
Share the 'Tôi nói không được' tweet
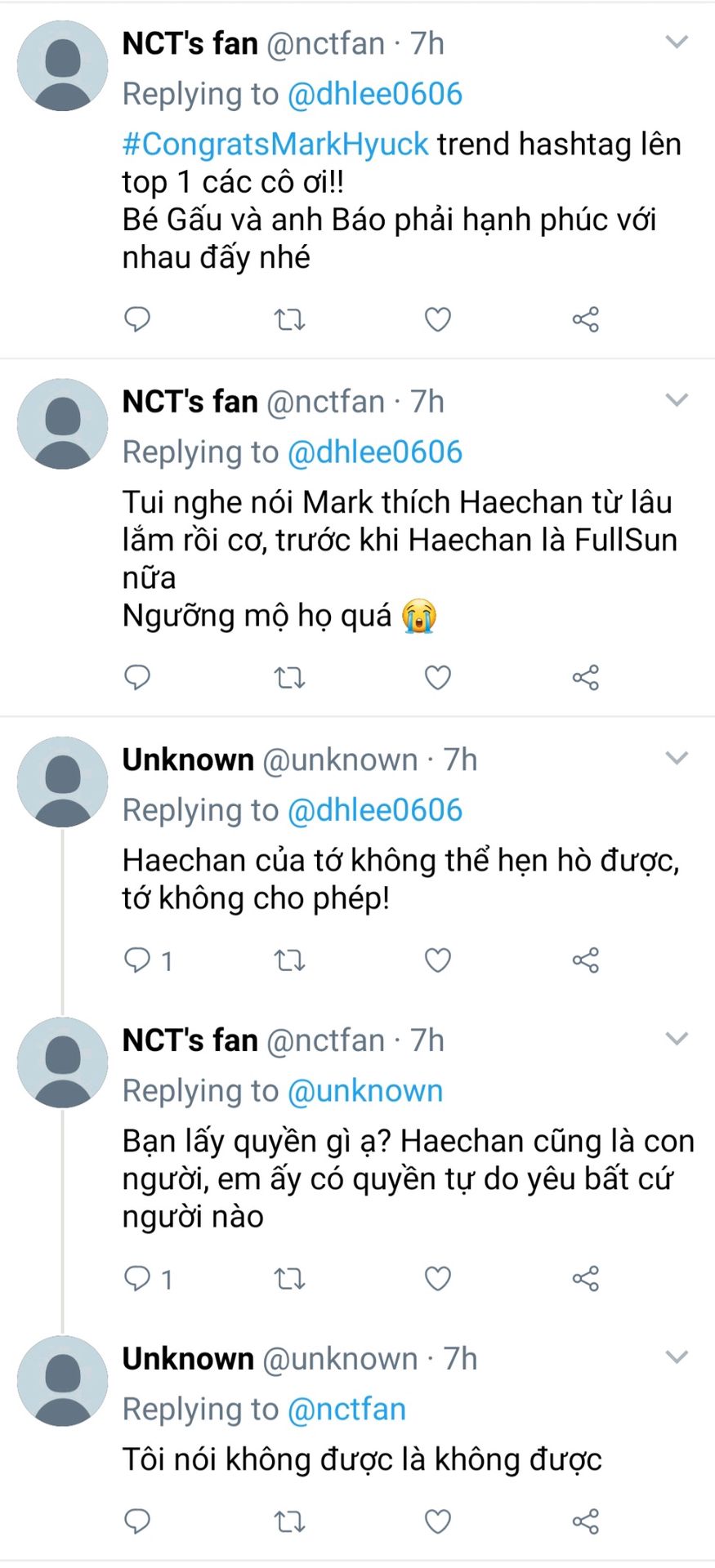(585, 1521)
